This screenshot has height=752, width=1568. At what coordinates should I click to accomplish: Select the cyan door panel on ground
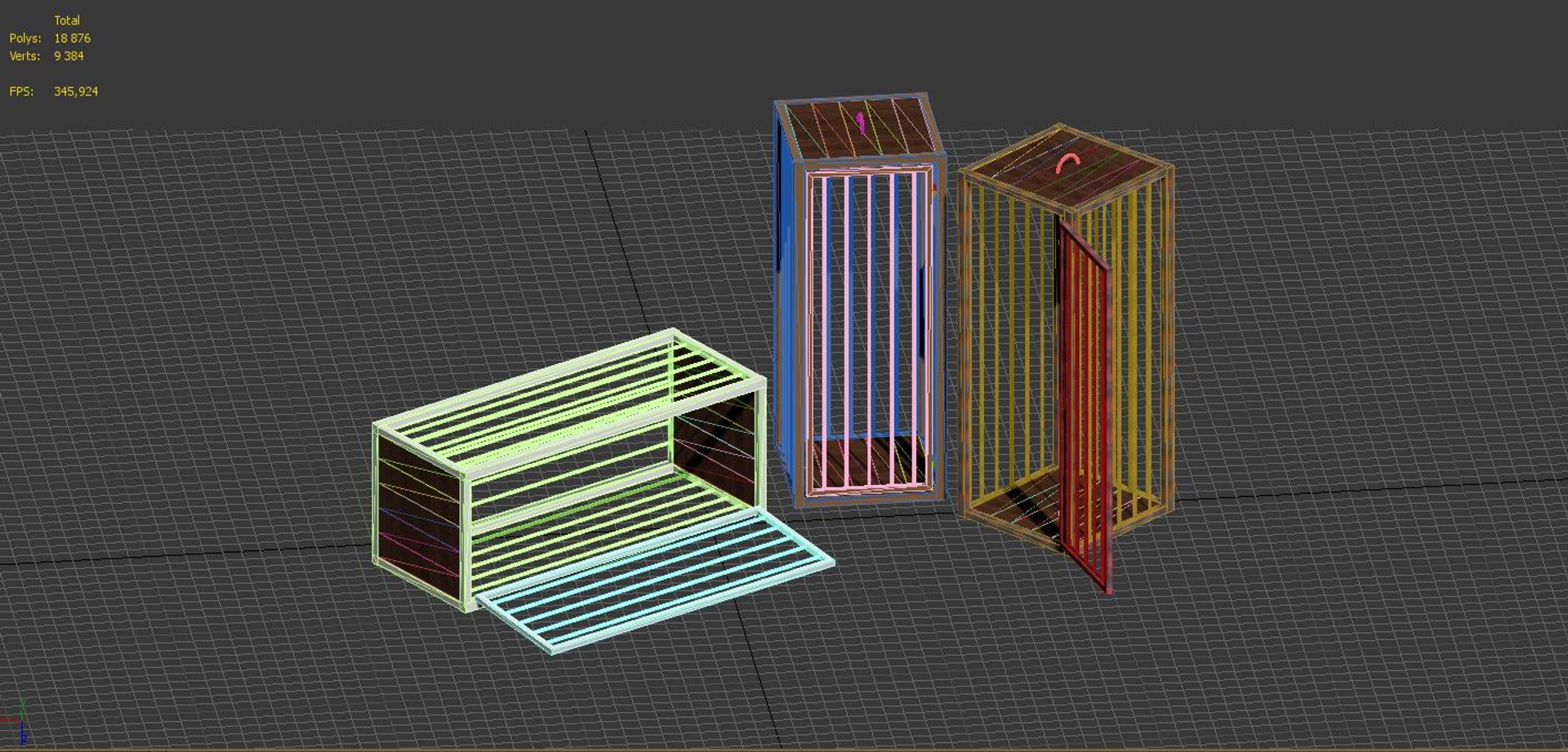click(656, 581)
